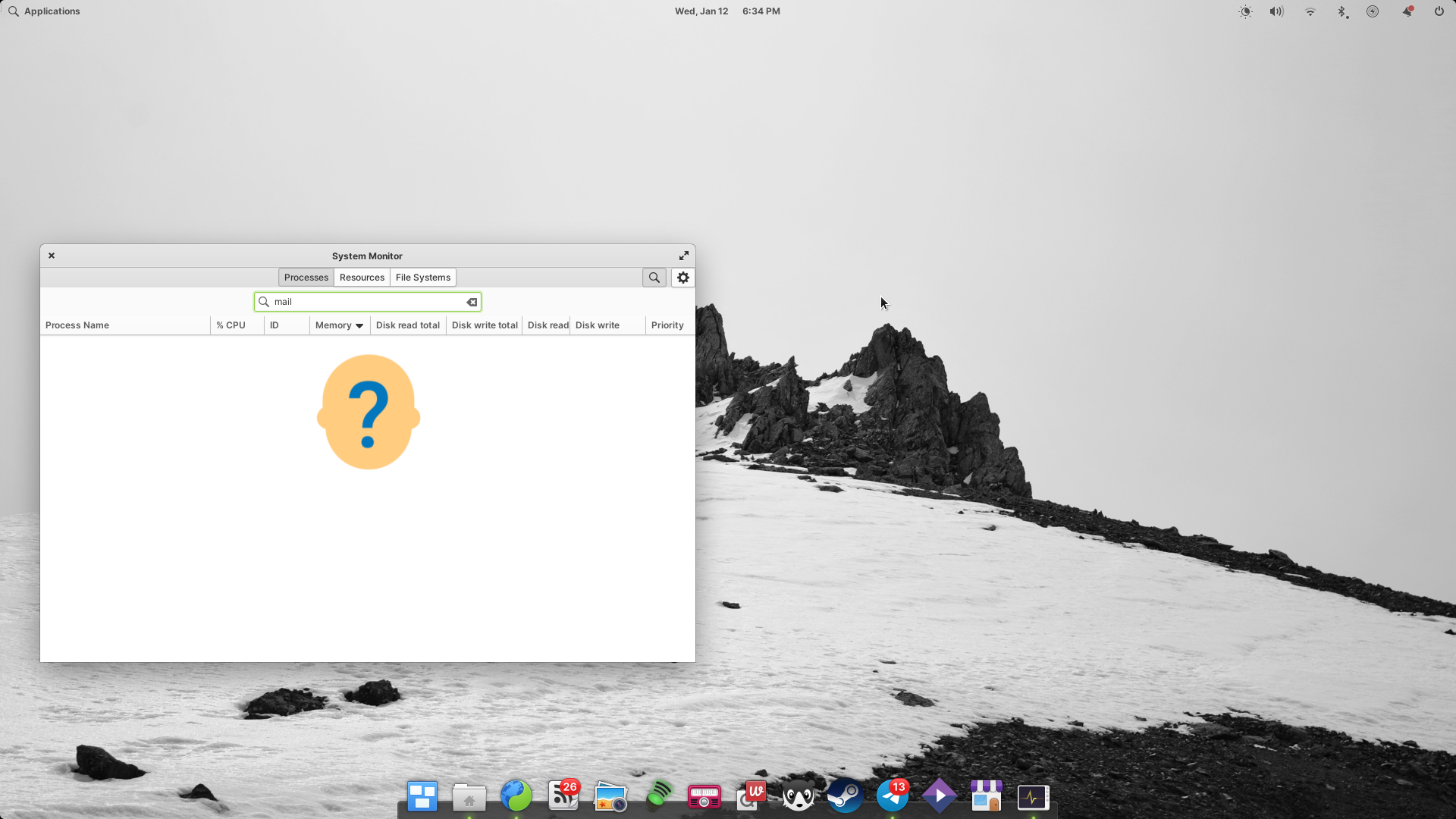Launch the Music player app in the dock
The width and height of the screenshot is (1456, 819).
[704, 797]
